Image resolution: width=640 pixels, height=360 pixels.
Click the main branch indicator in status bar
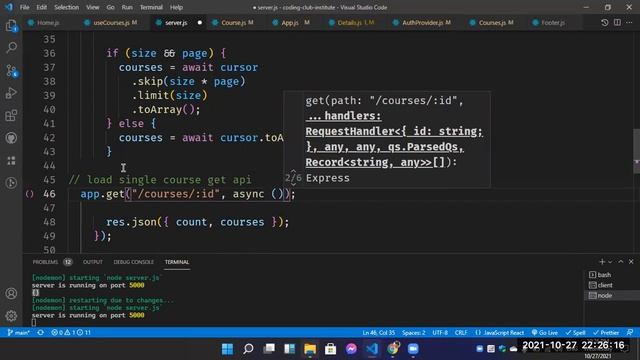(19, 333)
